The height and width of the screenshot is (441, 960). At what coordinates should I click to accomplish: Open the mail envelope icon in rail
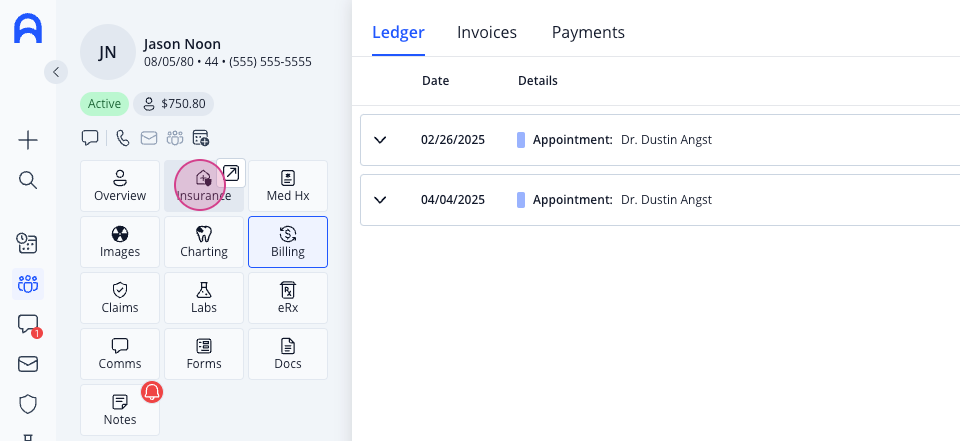28,364
